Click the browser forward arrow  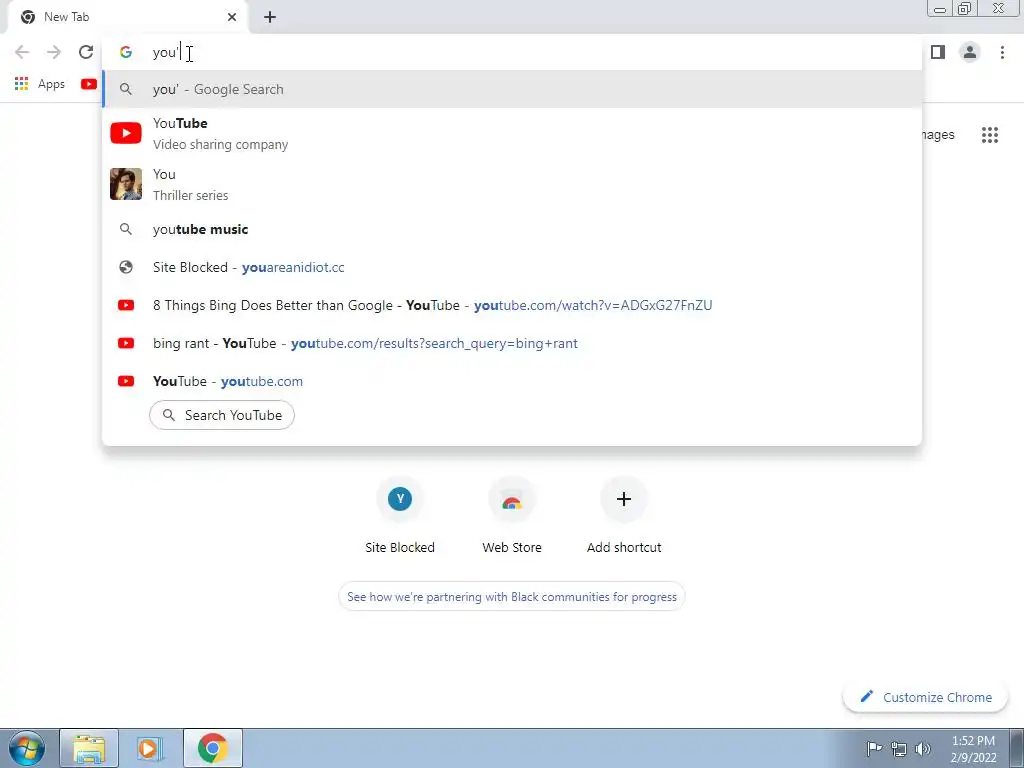tap(54, 52)
